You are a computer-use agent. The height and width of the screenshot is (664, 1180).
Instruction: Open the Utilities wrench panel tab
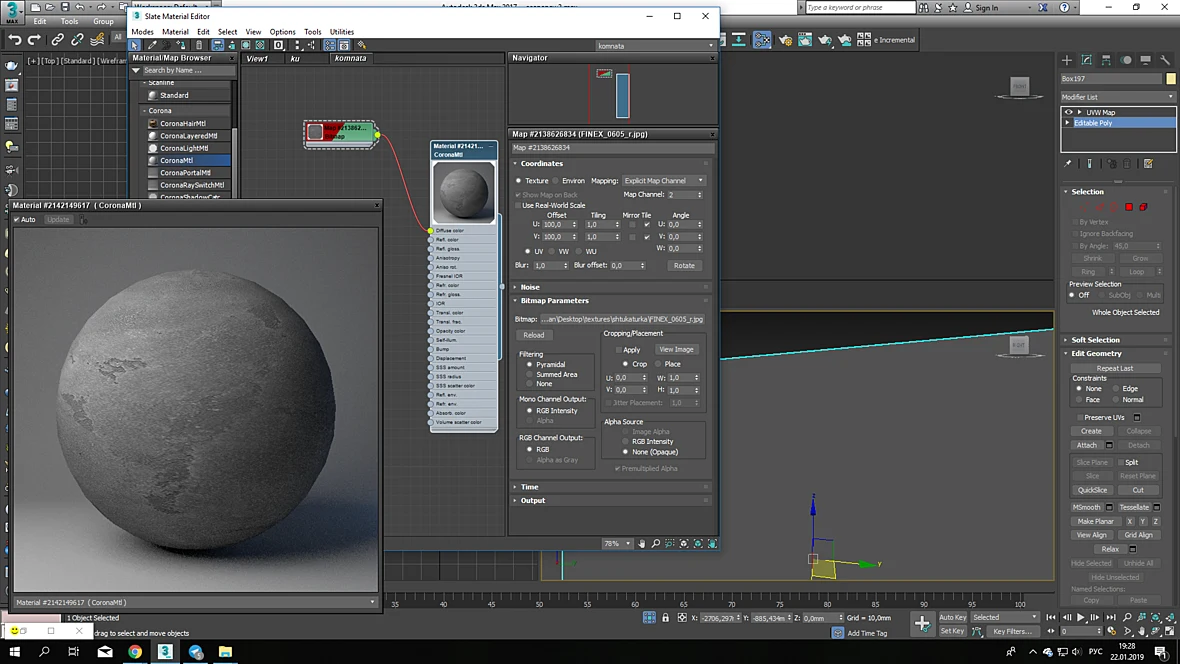[1165, 60]
